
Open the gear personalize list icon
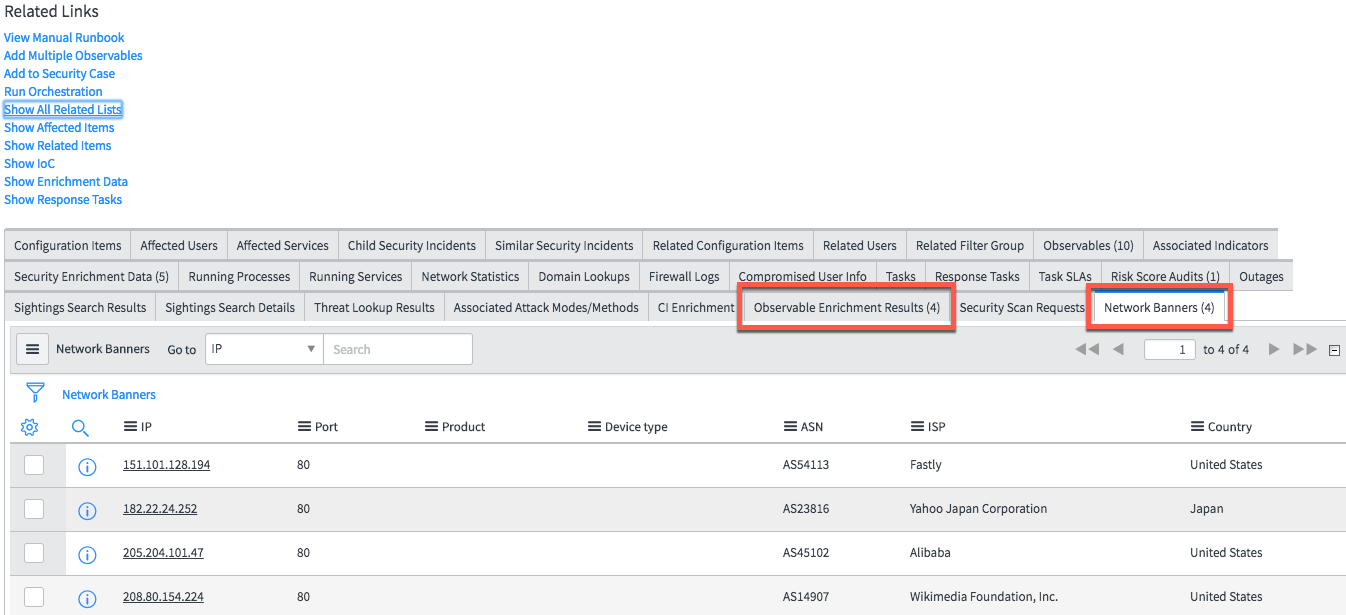point(30,427)
